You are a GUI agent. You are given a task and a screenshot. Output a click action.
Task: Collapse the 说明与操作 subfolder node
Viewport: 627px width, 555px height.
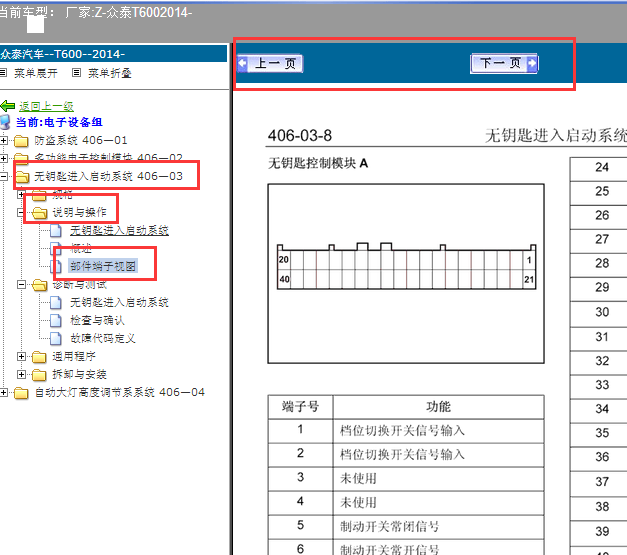point(21,212)
